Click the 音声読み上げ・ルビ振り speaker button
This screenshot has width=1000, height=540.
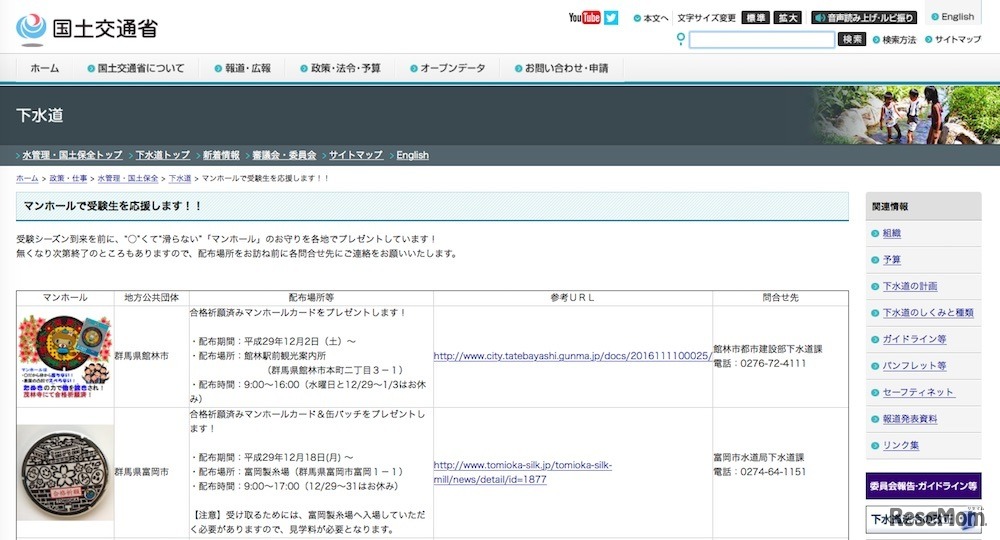point(864,17)
